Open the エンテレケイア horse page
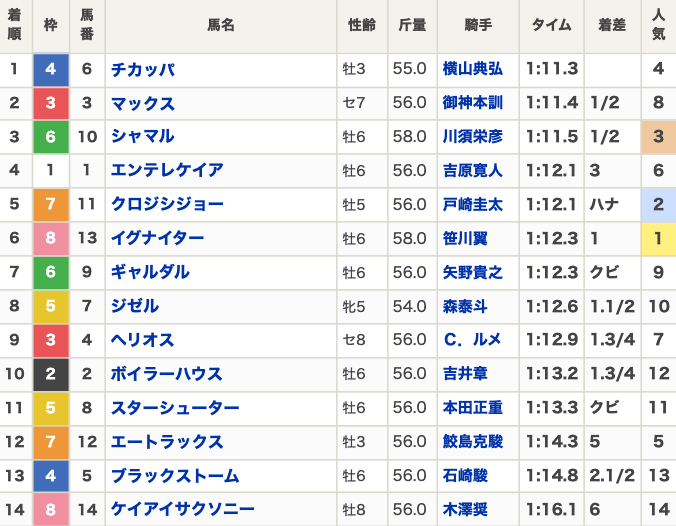The height and width of the screenshot is (526, 676). pyautogui.click(x=167, y=171)
